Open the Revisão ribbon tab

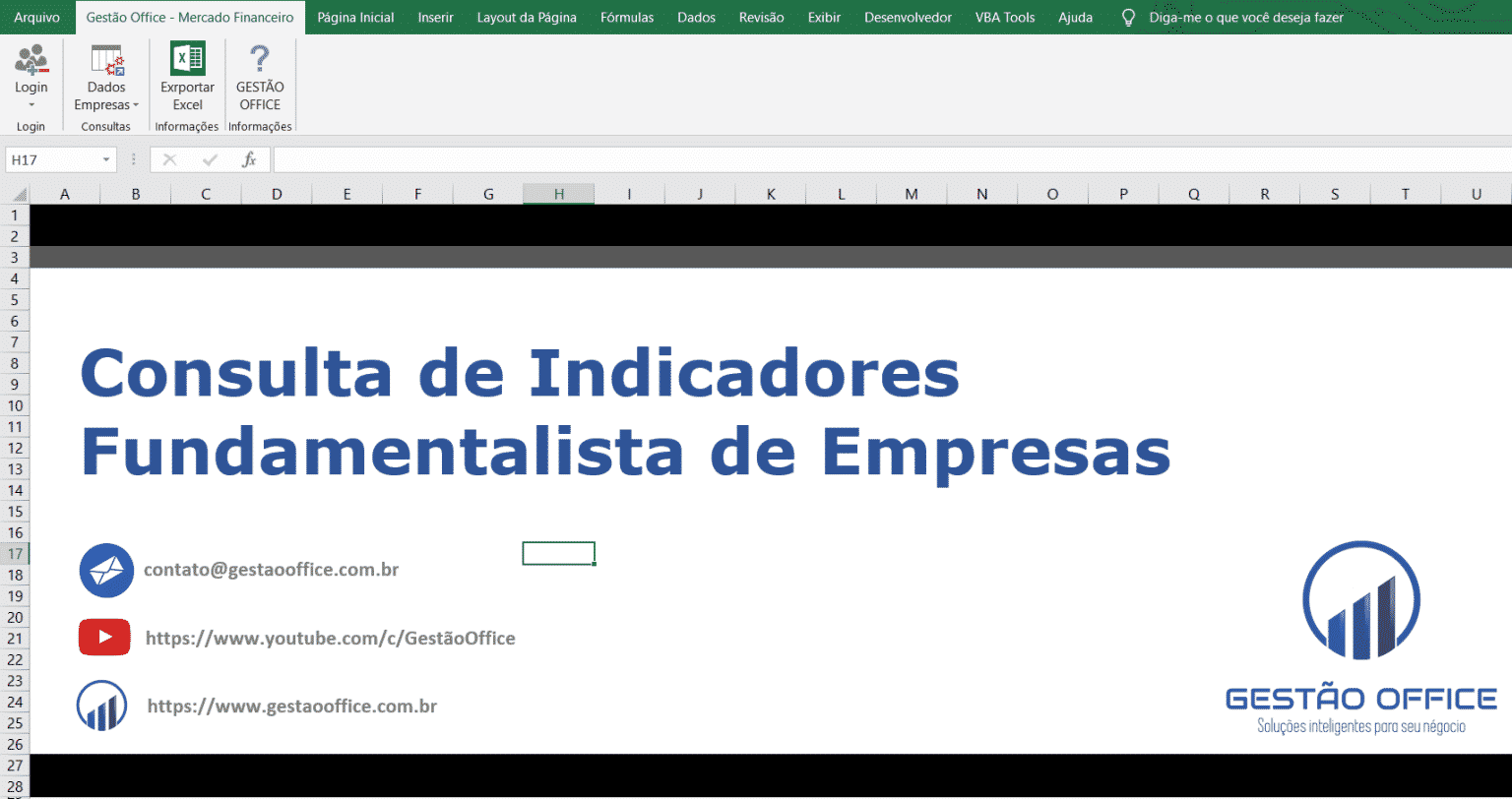pyautogui.click(x=761, y=18)
